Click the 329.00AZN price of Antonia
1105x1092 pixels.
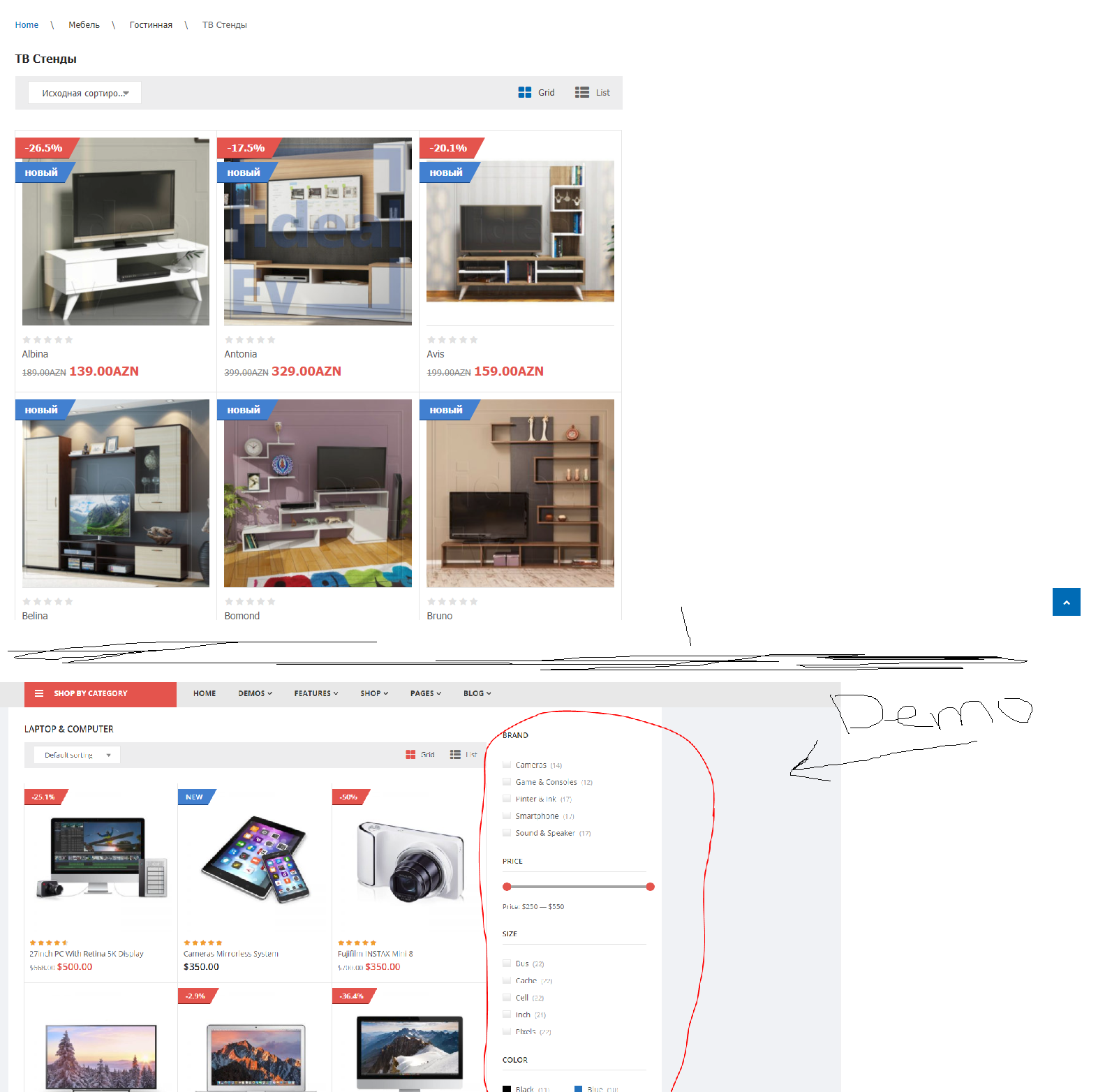click(x=306, y=371)
